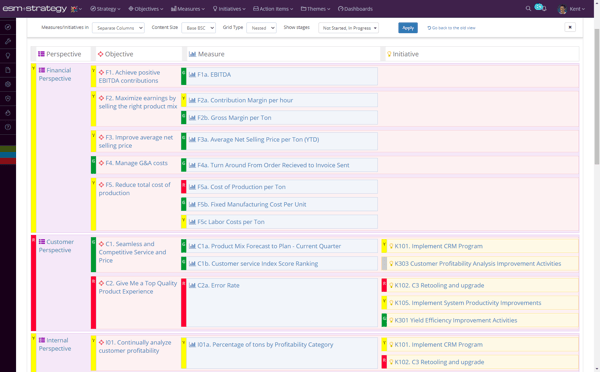Open the Objectives menu
This screenshot has height=372, width=600.
click(146, 9)
